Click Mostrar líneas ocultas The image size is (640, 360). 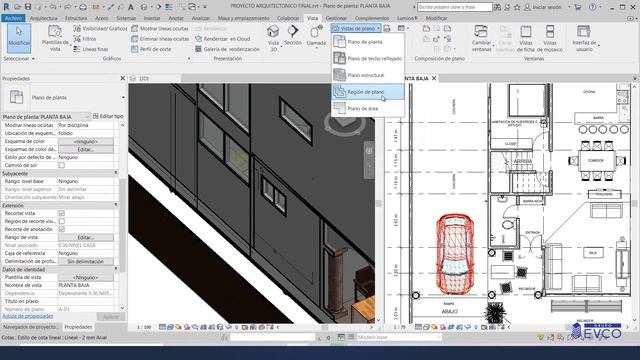pyautogui.click(x=160, y=29)
